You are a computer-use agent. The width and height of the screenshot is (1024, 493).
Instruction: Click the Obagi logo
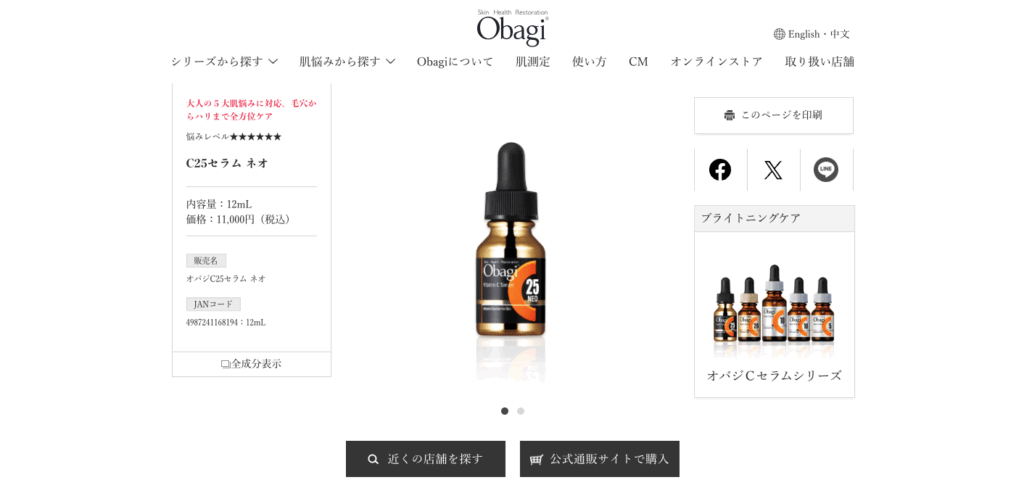(x=513, y=28)
